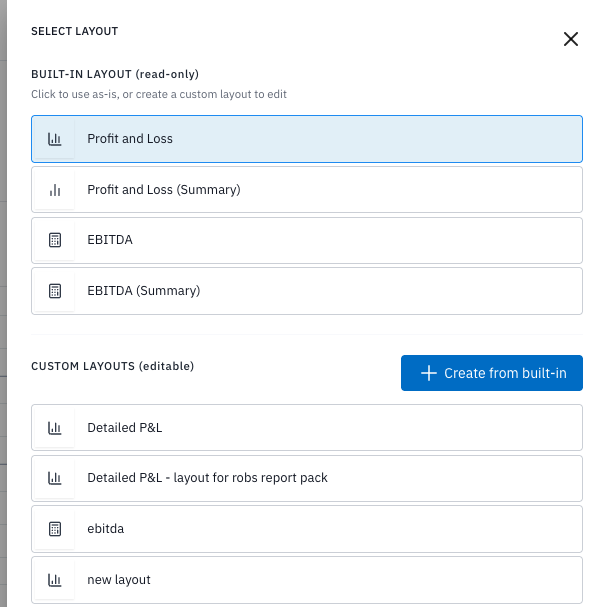Click the calculator icon beside EBITDA
Image resolution: width=602 pixels, height=607 pixels.
coord(55,240)
